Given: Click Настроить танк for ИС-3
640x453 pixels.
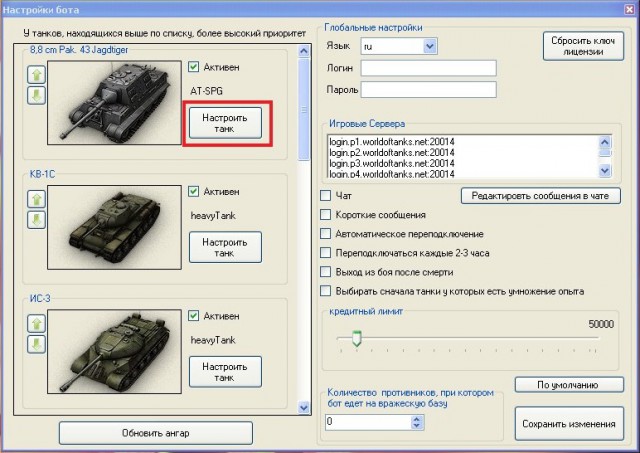Looking at the screenshot, I should [225, 372].
